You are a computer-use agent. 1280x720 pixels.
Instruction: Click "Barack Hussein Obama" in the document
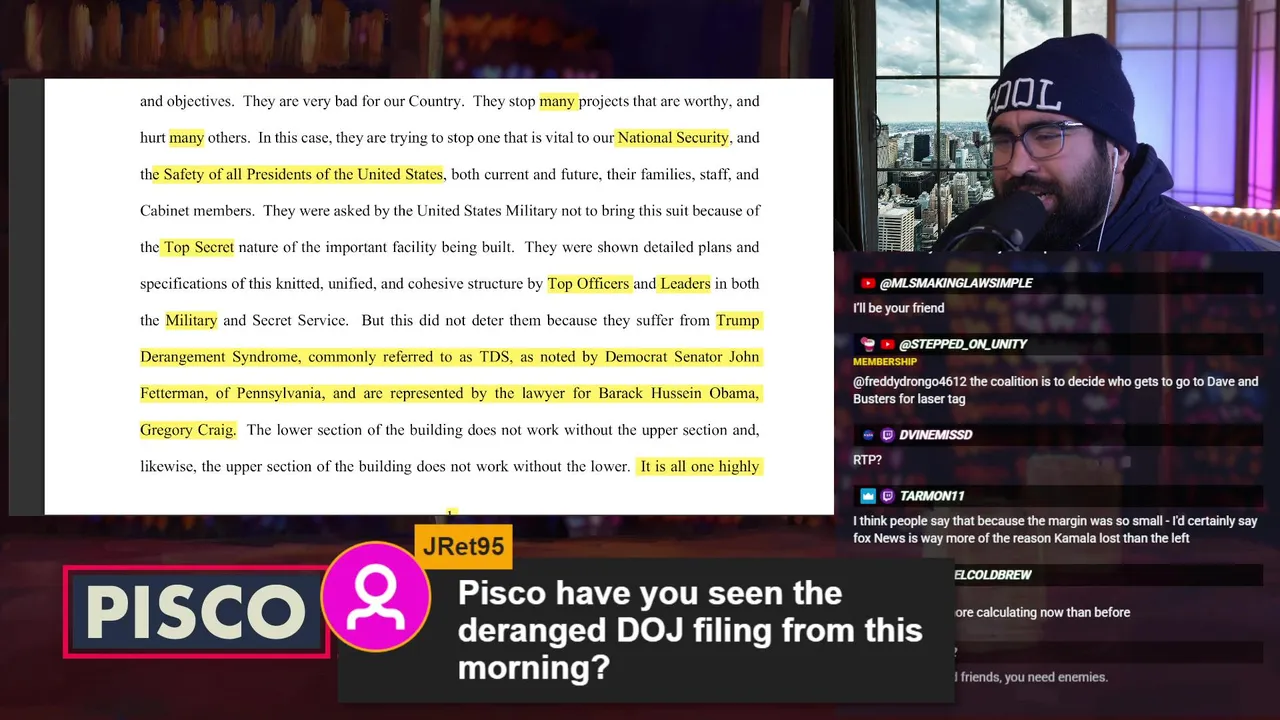coord(677,393)
